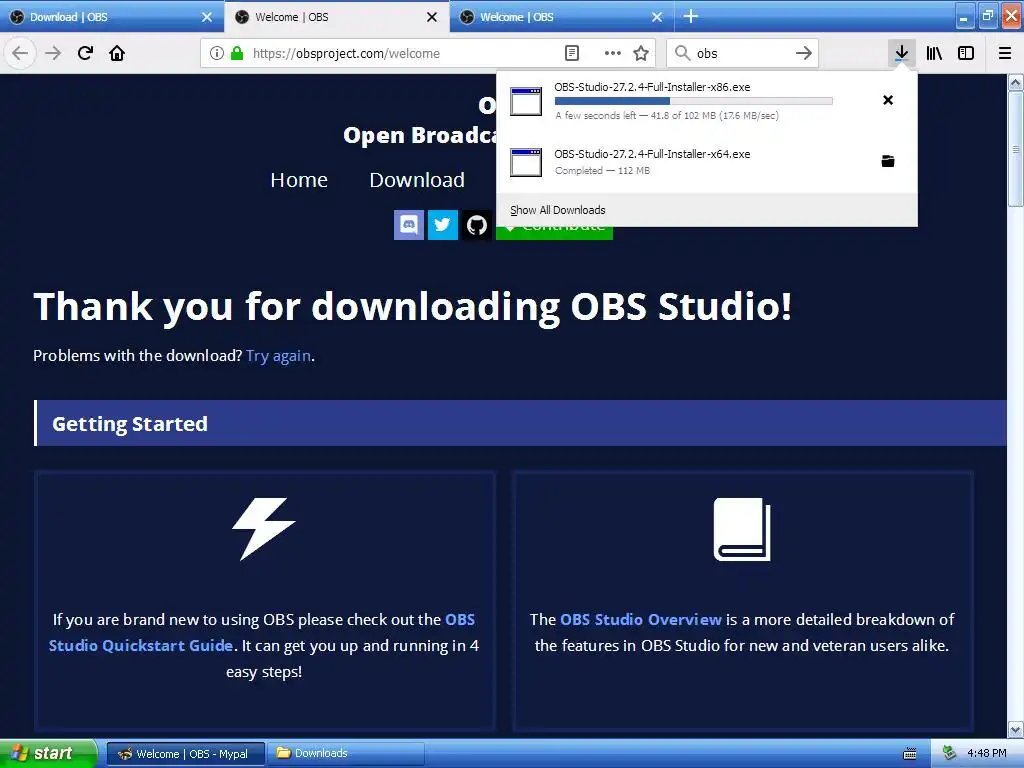Open the Downloads folder taskbar button
The image size is (1024, 768).
346,754
